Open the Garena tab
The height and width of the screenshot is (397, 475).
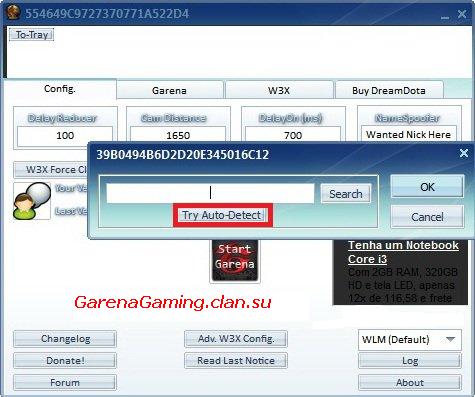[169, 91]
